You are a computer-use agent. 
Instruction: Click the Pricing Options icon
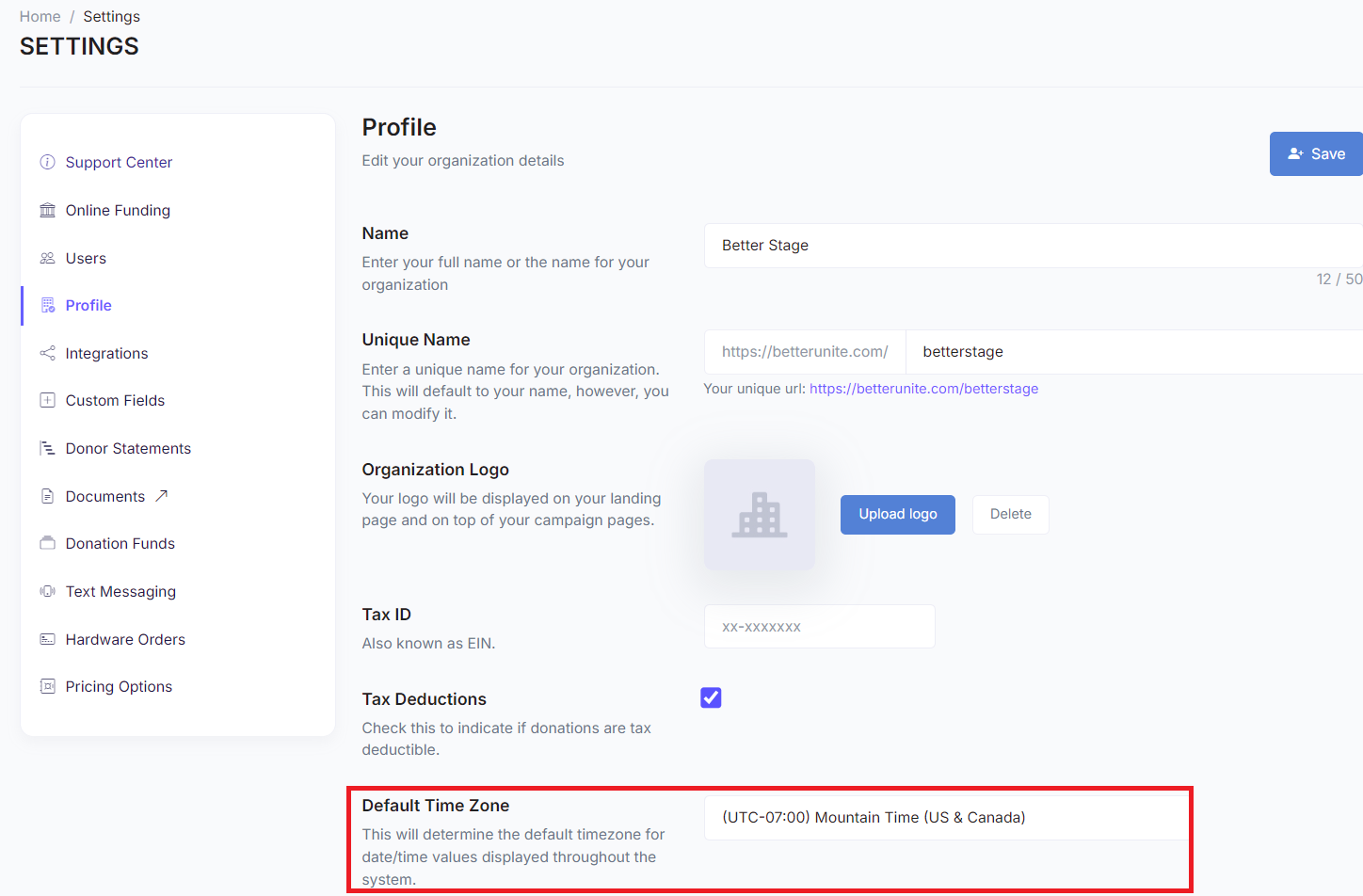pyautogui.click(x=47, y=686)
